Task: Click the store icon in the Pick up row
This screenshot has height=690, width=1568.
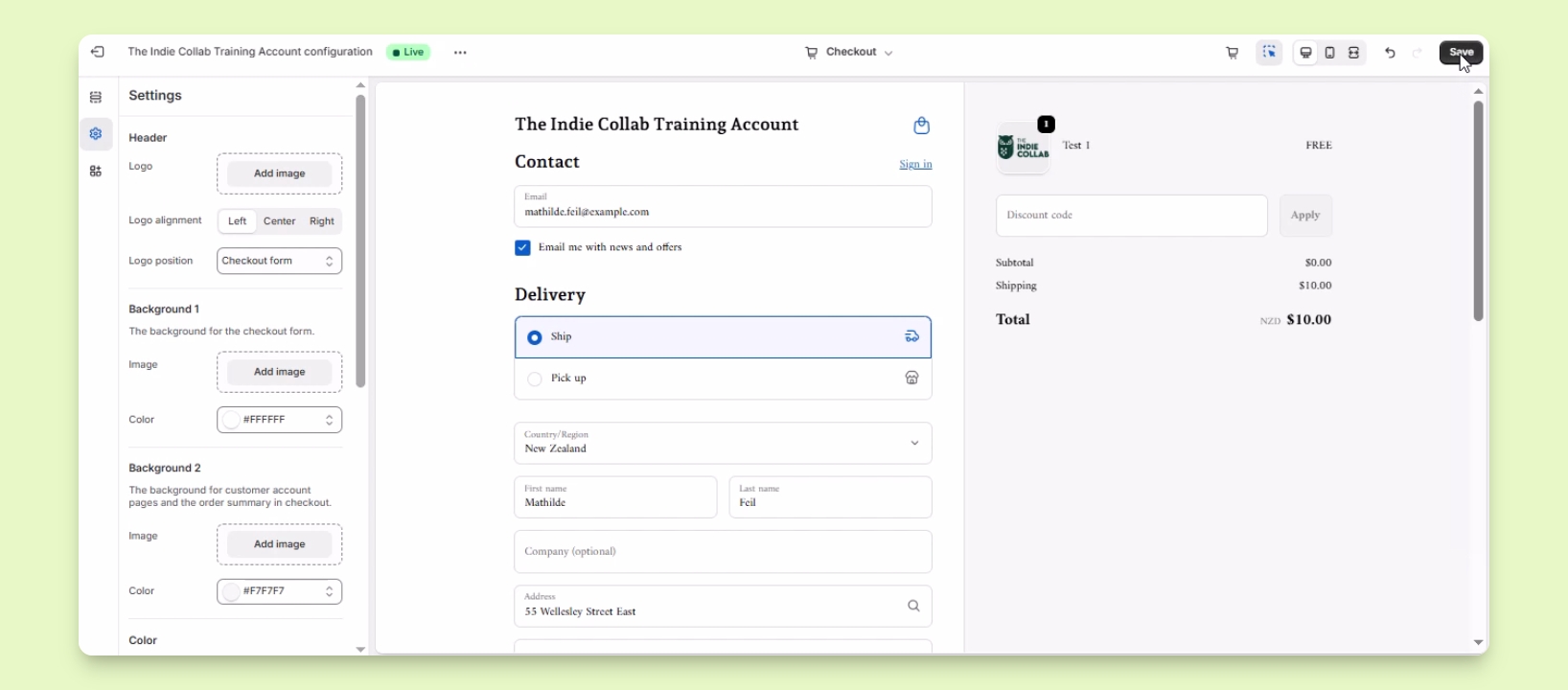Action: [911, 379]
